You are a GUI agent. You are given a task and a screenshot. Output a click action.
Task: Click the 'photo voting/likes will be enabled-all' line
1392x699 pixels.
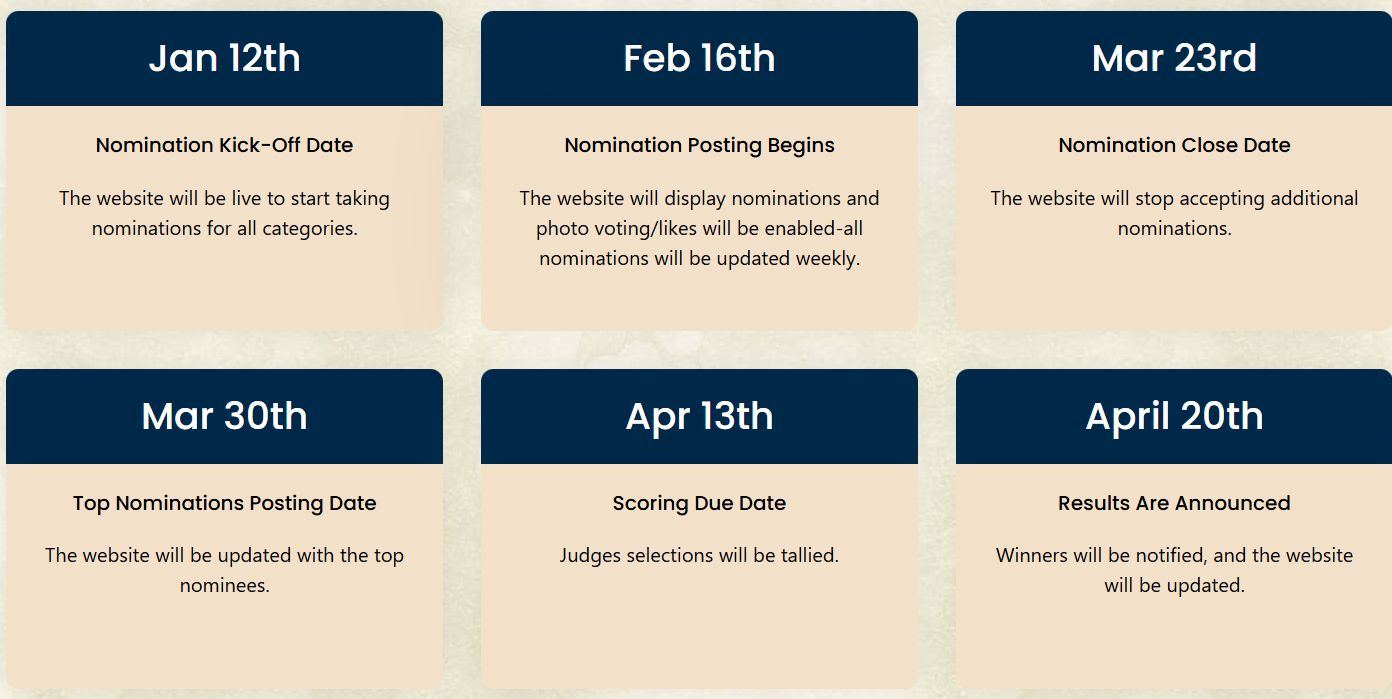pos(699,228)
